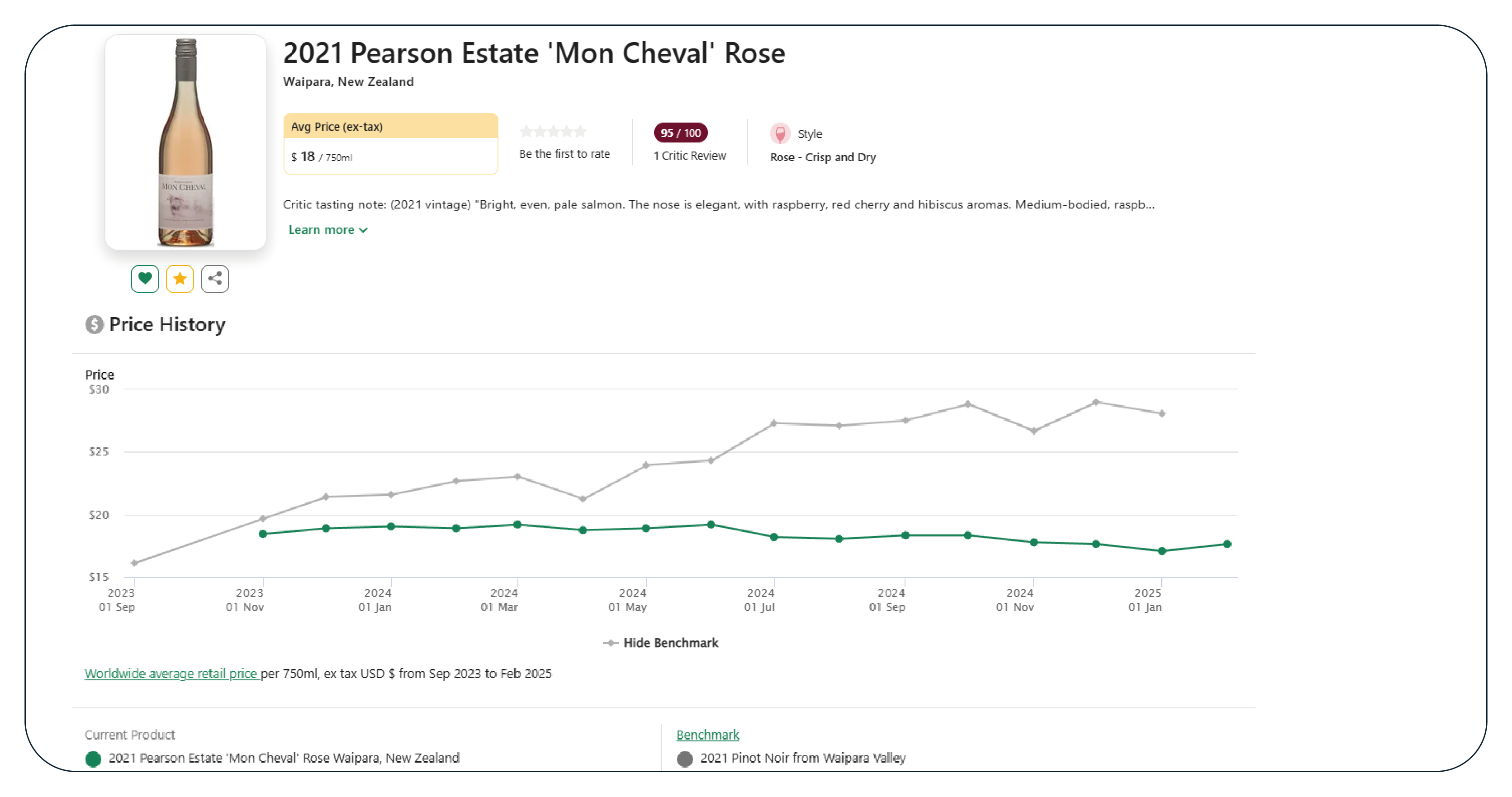Select gray benchmark point at 2024 01 Jul
Viewport: 1512px width, 797px height.
click(773, 423)
